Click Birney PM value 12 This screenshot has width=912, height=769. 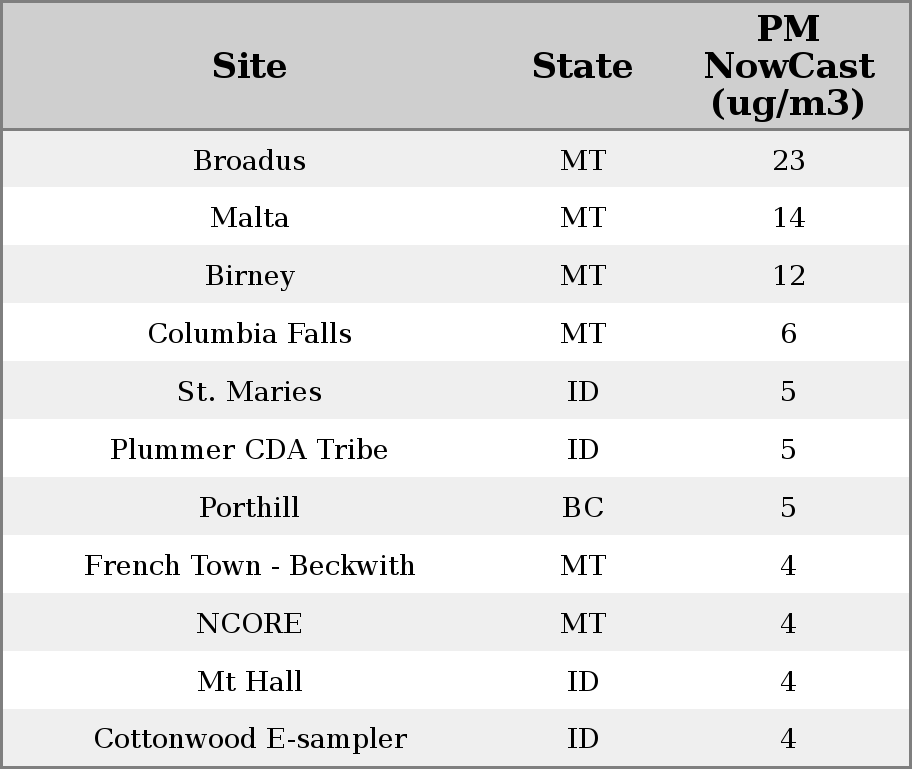tap(788, 276)
